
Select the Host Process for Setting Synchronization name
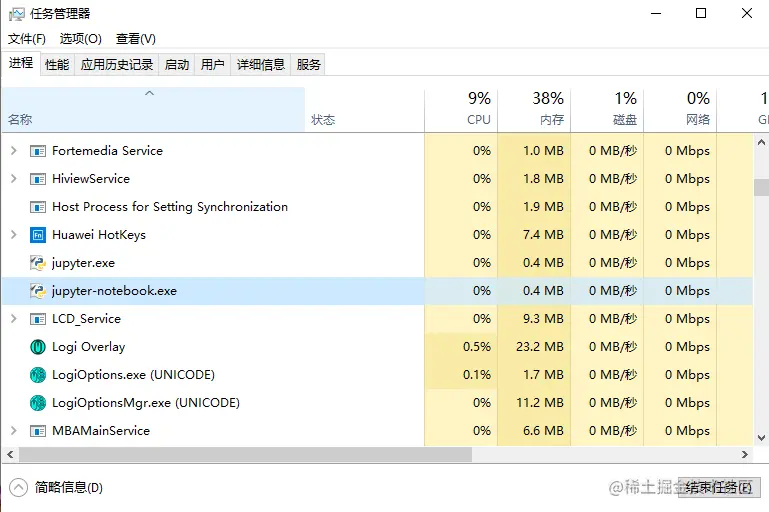(170, 207)
